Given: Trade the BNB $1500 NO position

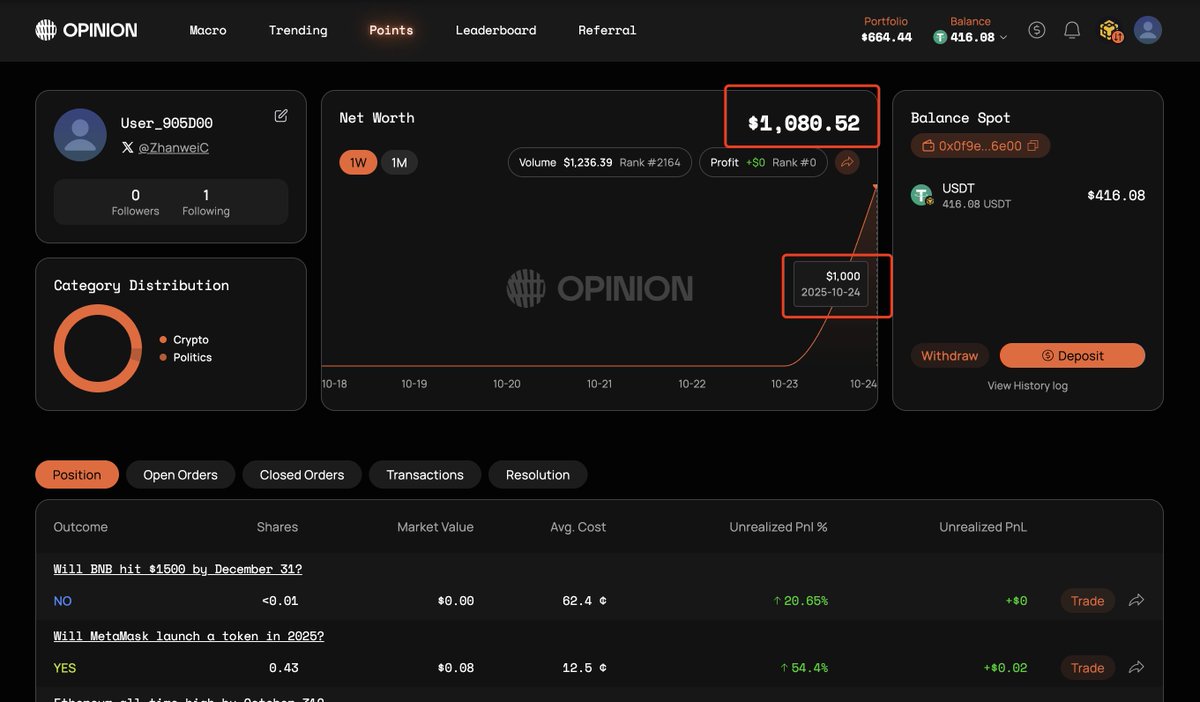Looking at the screenshot, I should (x=1087, y=601).
